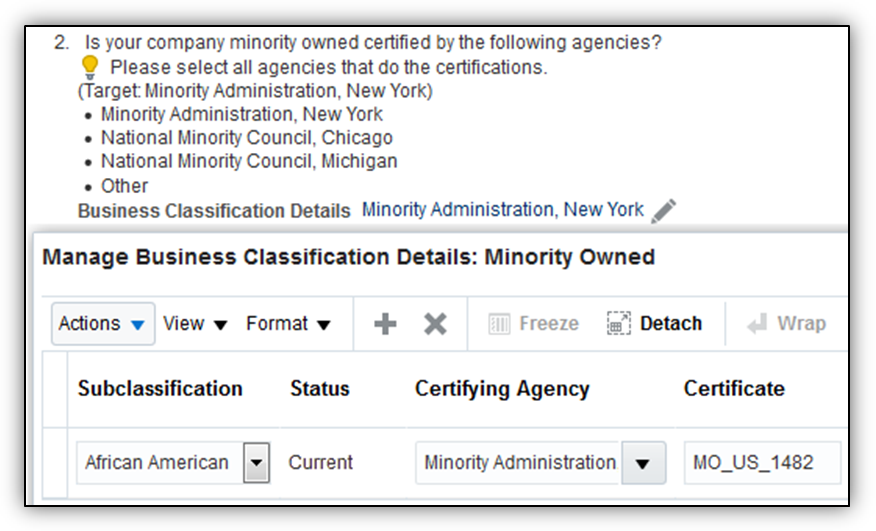Expand the Certifying Agency dropdown arrow
The height and width of the screenshot is (531, 876).
pyautogui.click(x=643, y=463)
